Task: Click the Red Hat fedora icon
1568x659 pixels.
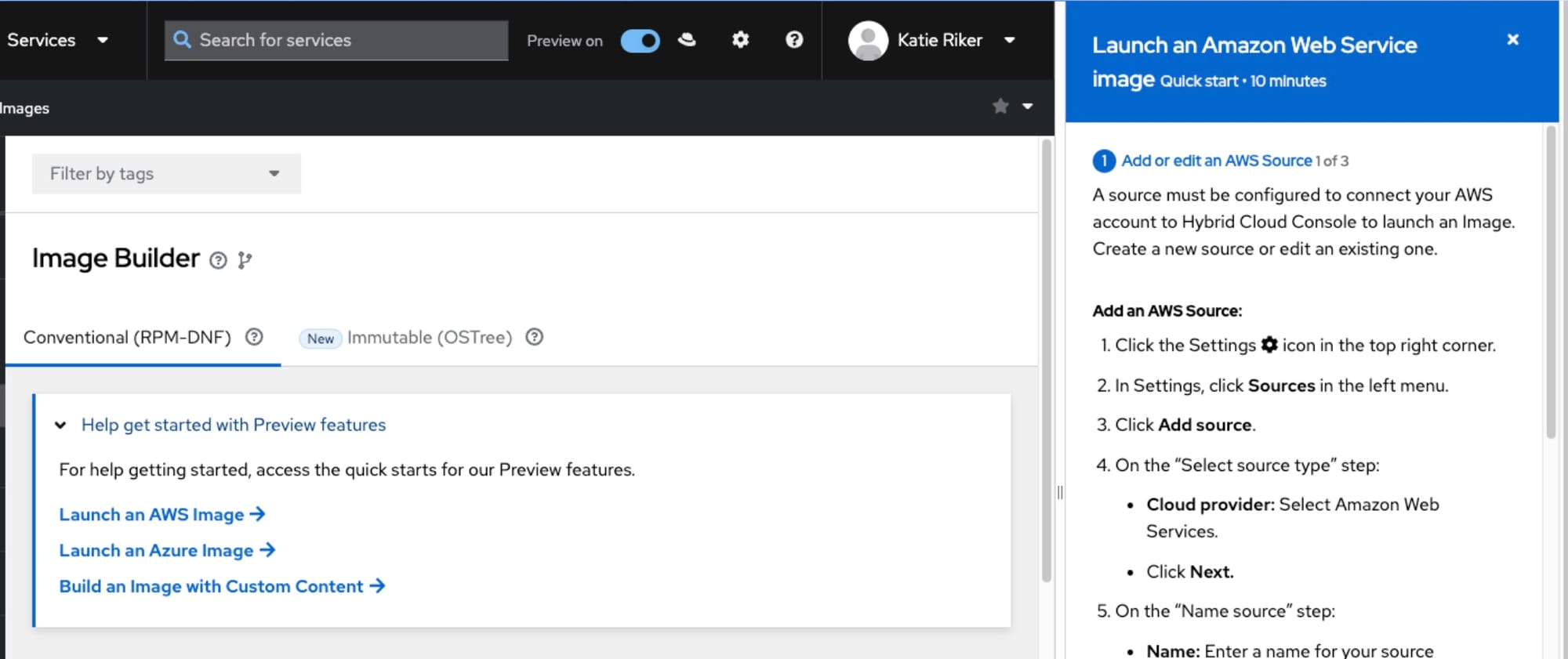Action: click(687, 39)
